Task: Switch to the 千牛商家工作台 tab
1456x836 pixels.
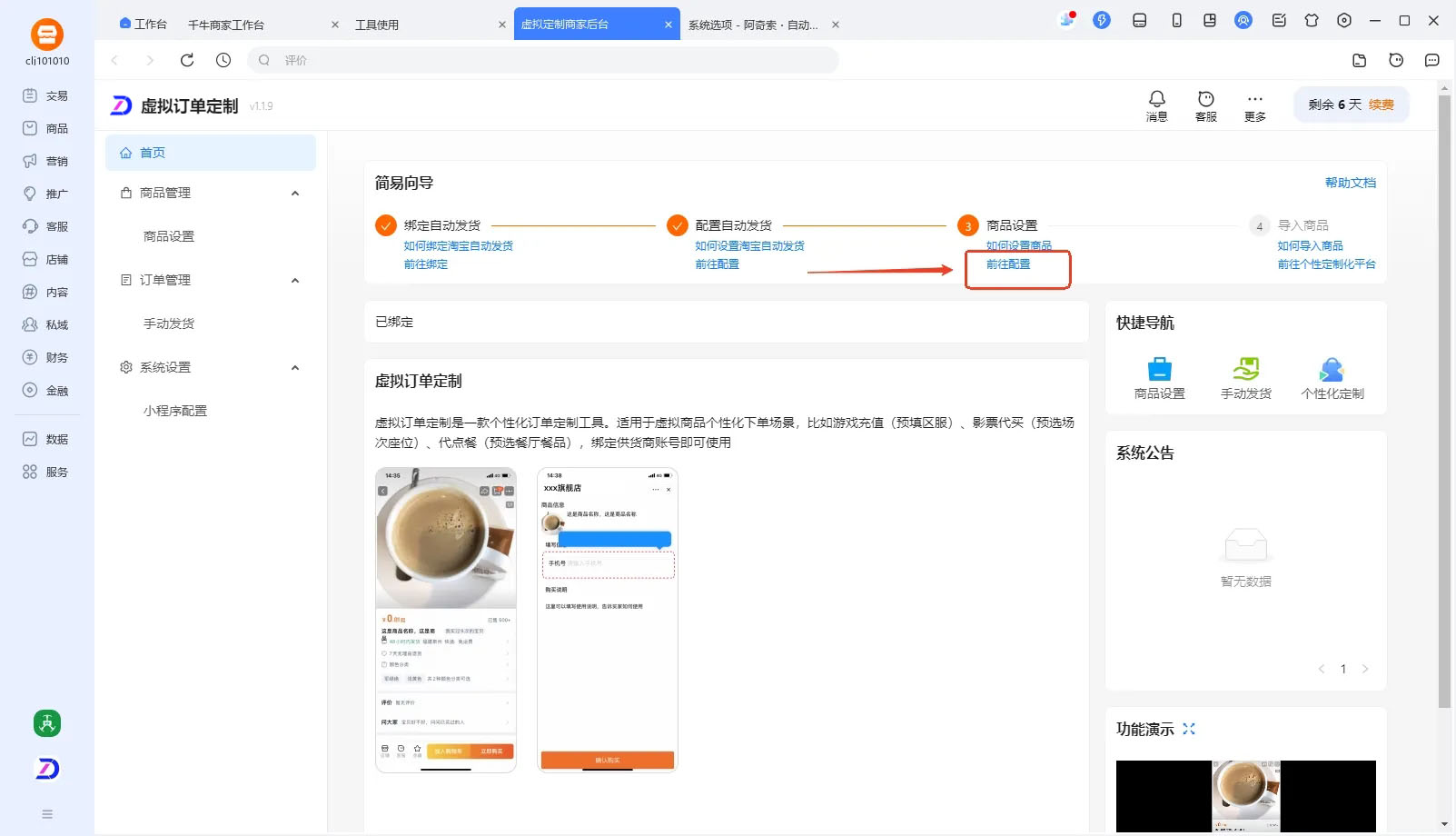Action: point(226,25)
